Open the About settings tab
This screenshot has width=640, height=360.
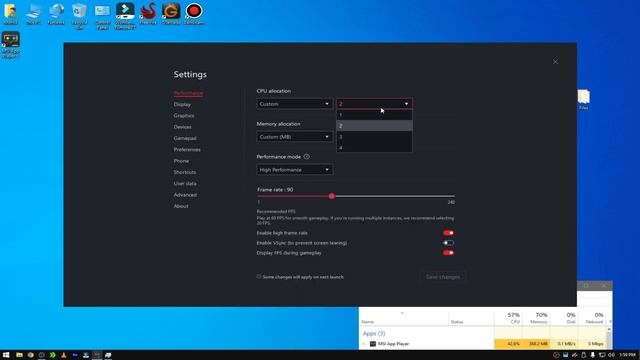181,206
